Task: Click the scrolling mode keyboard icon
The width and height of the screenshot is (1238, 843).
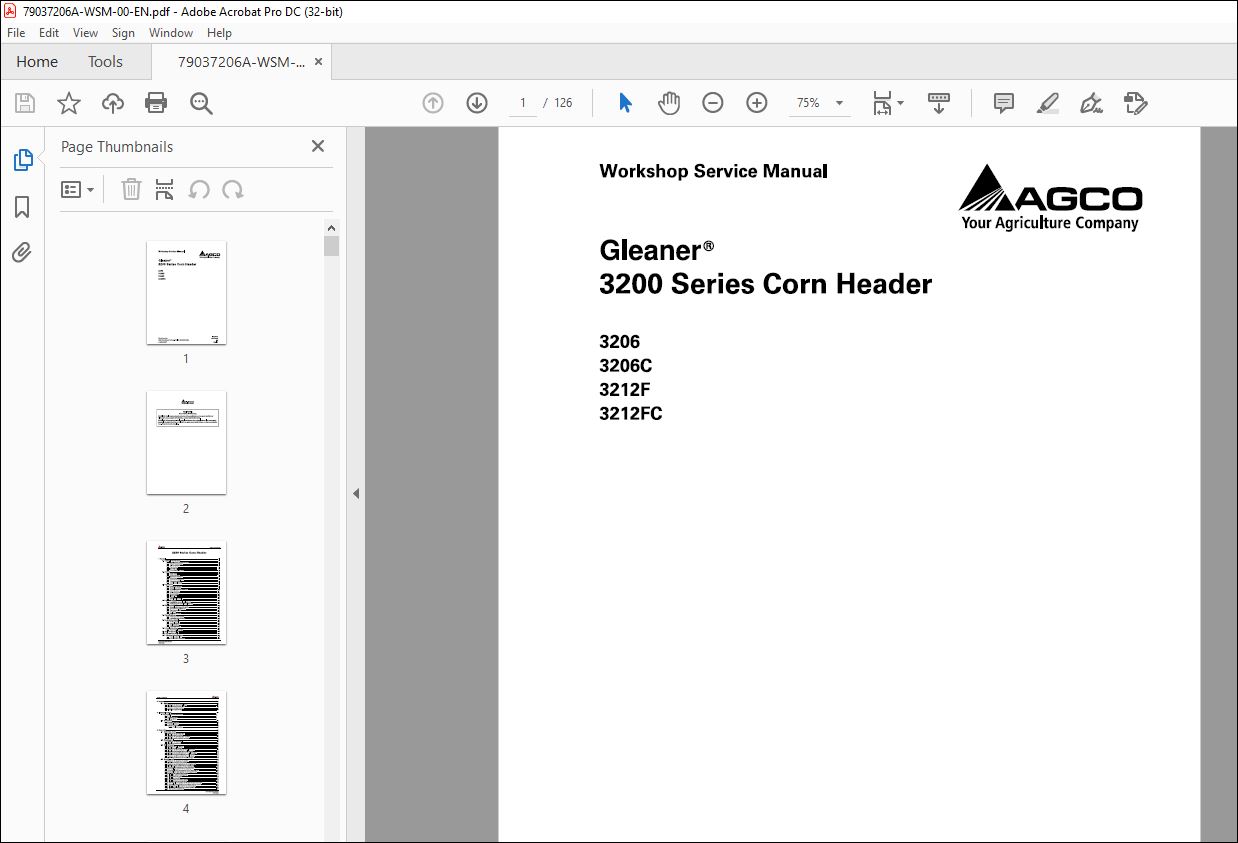Action: pos(939,103)
